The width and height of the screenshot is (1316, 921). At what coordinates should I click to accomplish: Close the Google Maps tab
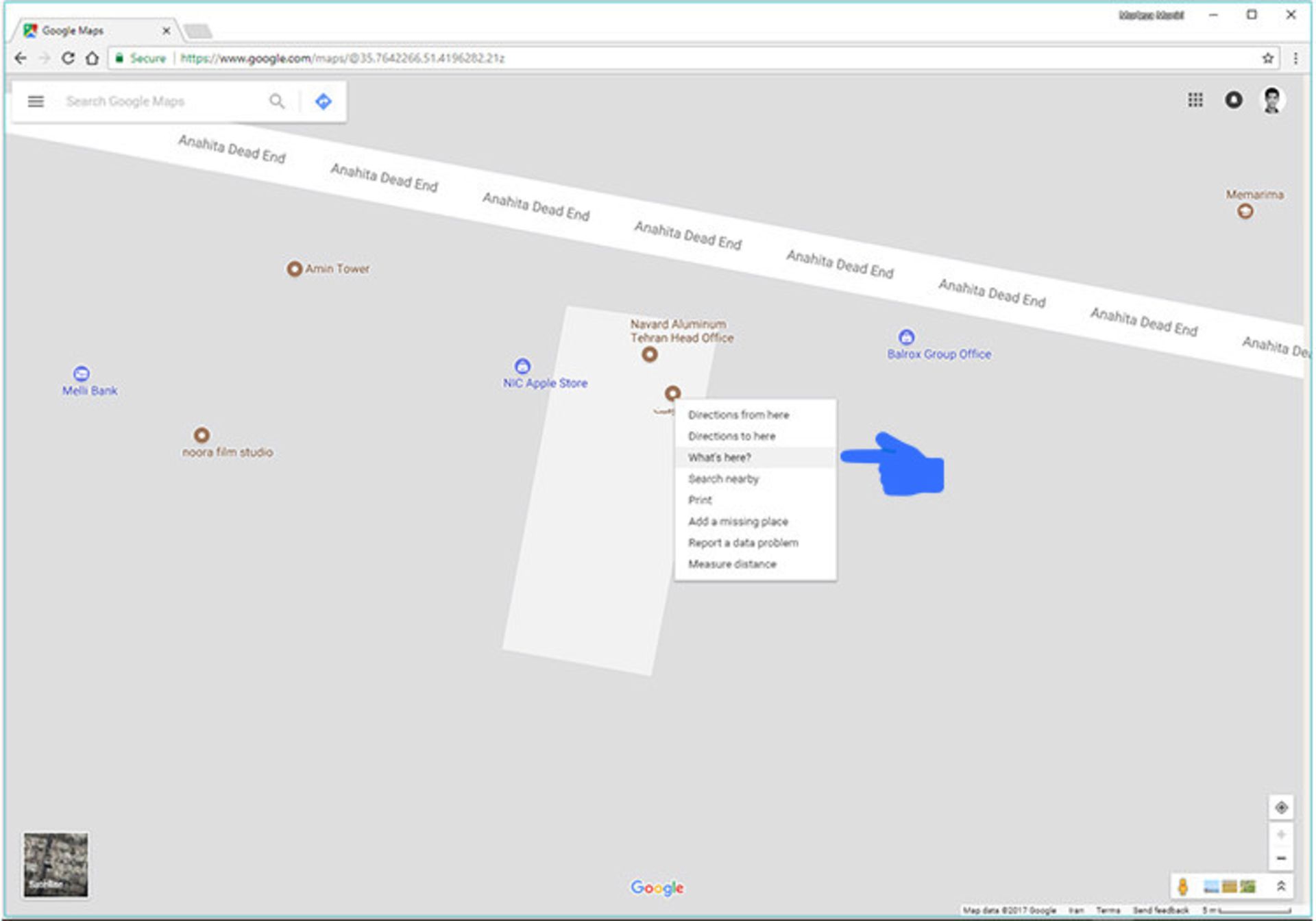pyautogui.click(x=166, y=30)
